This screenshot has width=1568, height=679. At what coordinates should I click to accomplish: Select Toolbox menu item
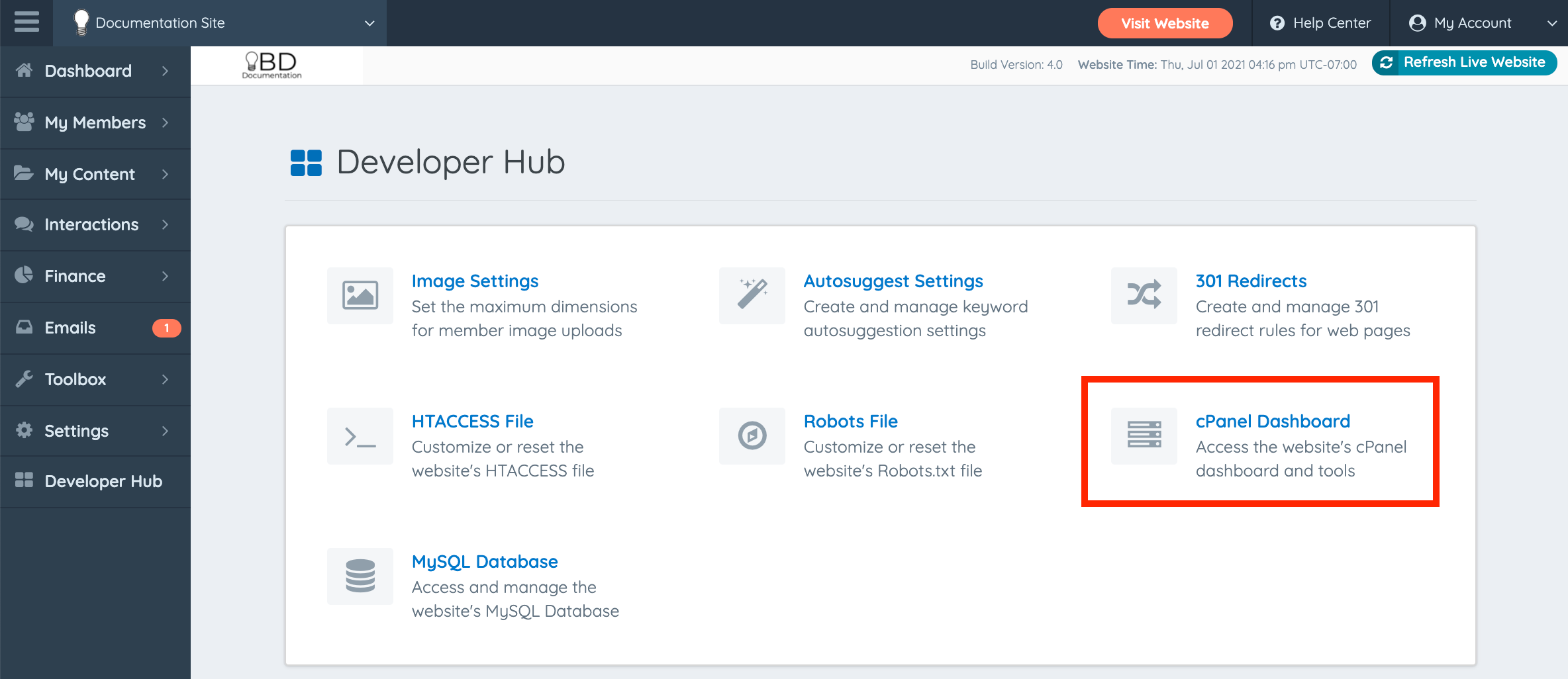coord(95,380)
